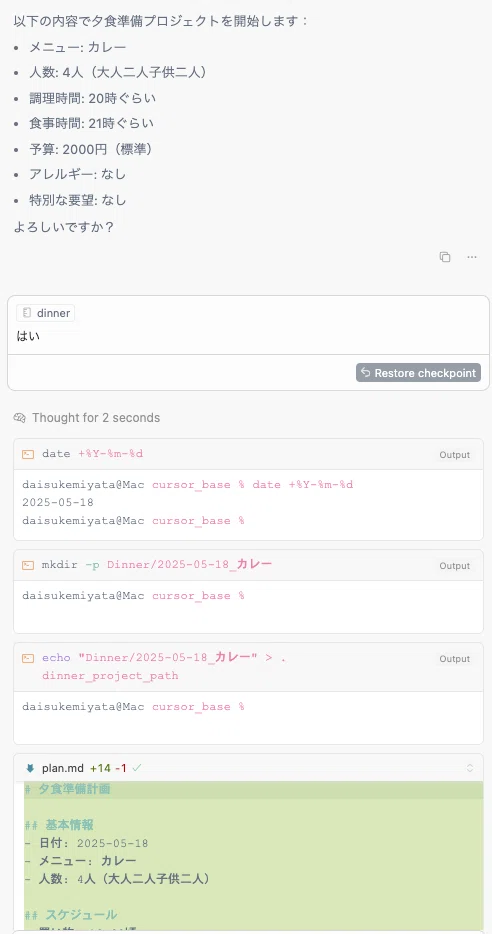The height and width of the screenshot is (934, 492).
Task: Click the dinner file chip
Action: click(x=46, y=313)
